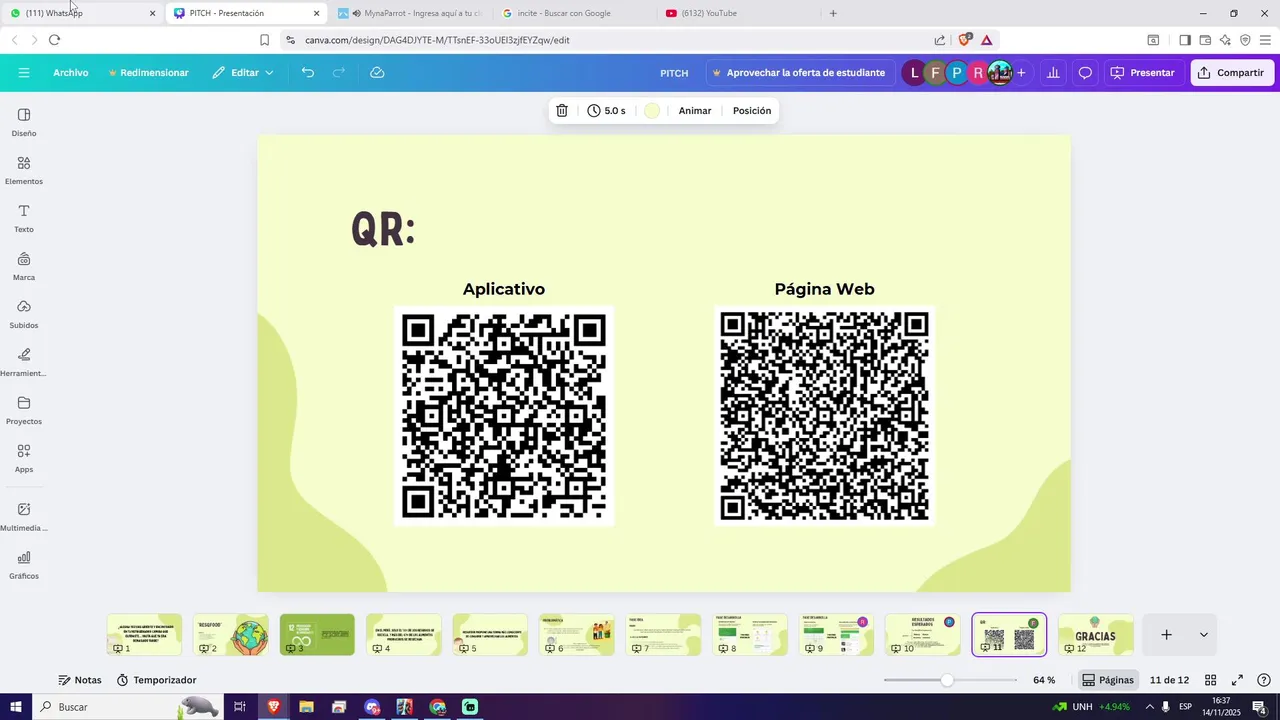
Task: Open the help question mark
Action: click(1263, 680)
